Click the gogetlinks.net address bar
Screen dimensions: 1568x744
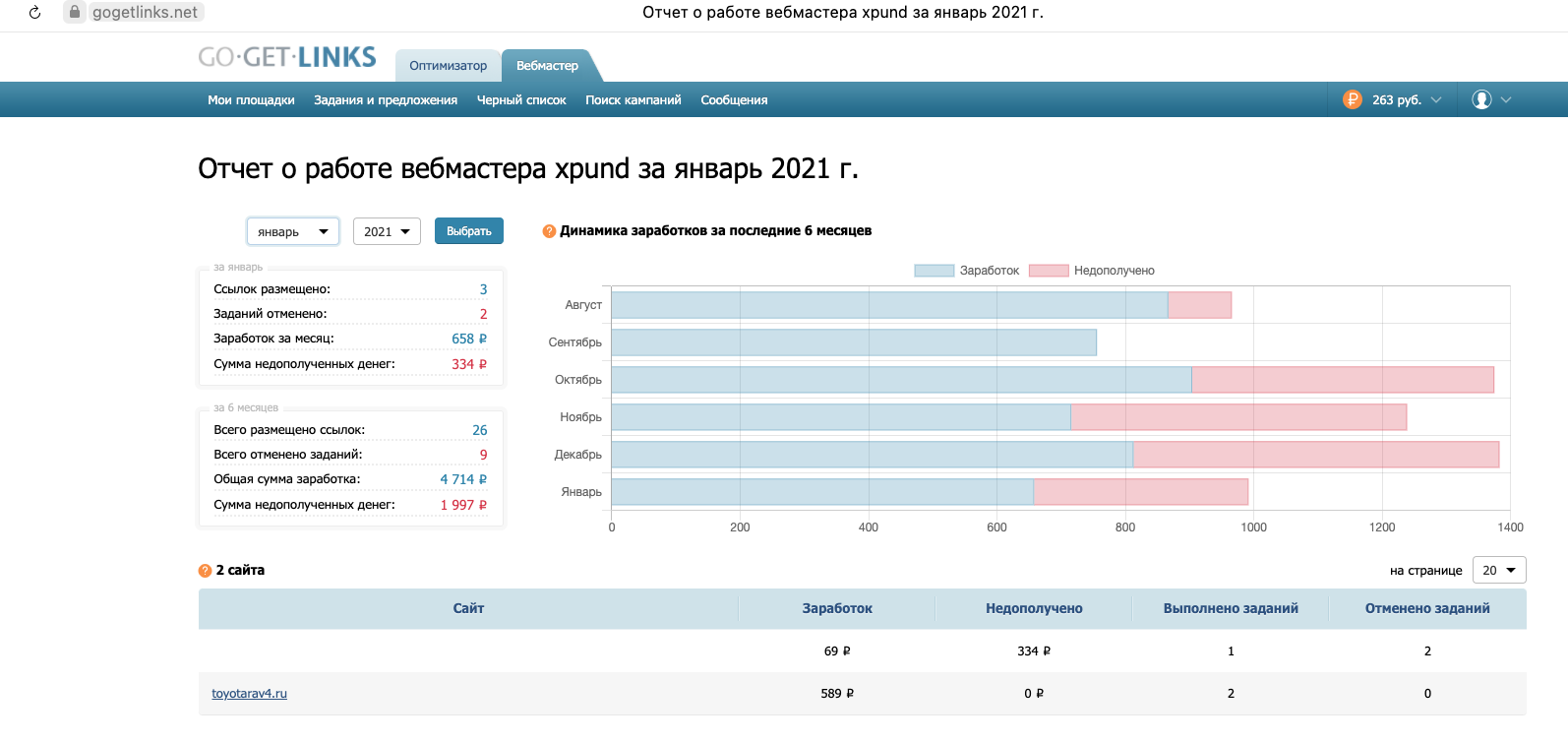pos(145,12)
